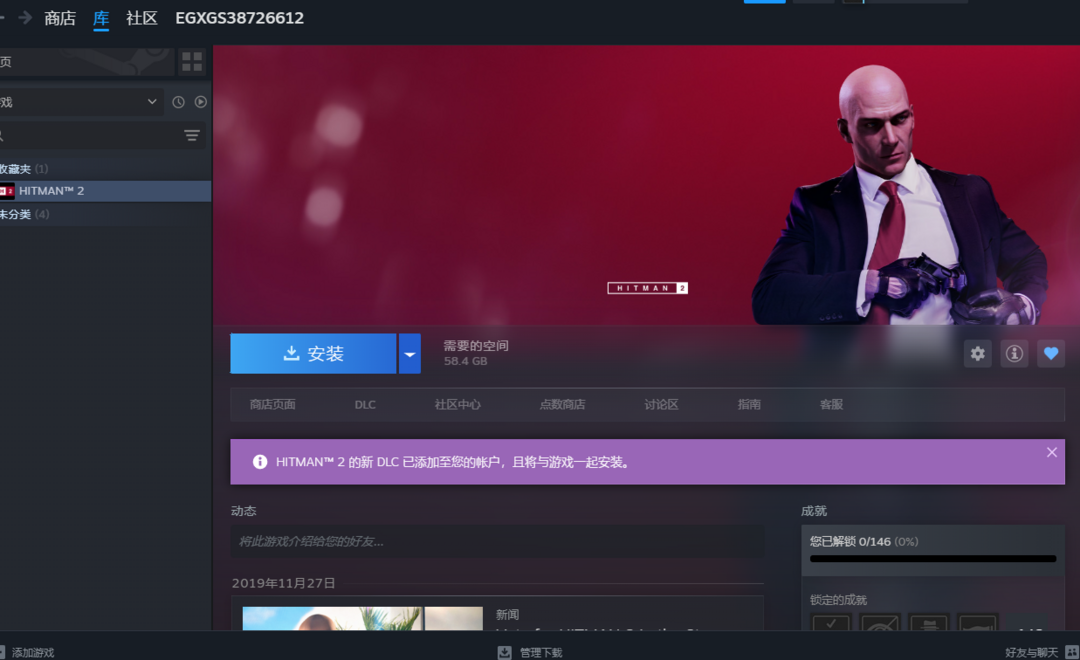Screen dimensions: 1080x660
Task: Switch library to grid view icon
Action: 191,62
